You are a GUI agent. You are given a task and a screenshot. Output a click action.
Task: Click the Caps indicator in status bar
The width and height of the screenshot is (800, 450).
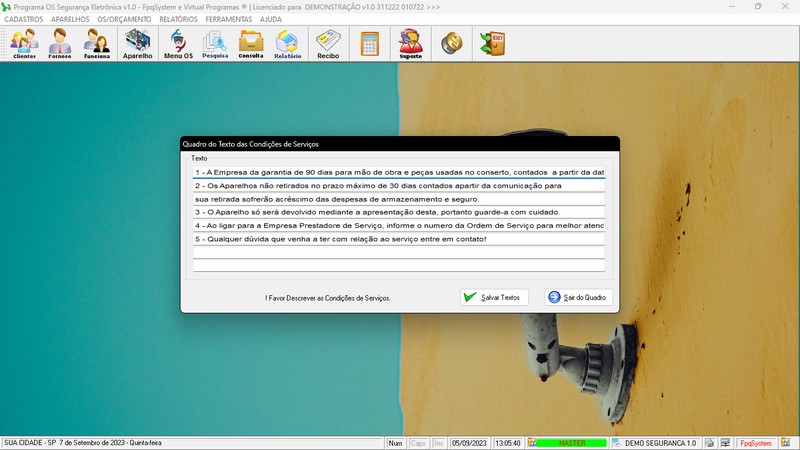pos(418,443)
